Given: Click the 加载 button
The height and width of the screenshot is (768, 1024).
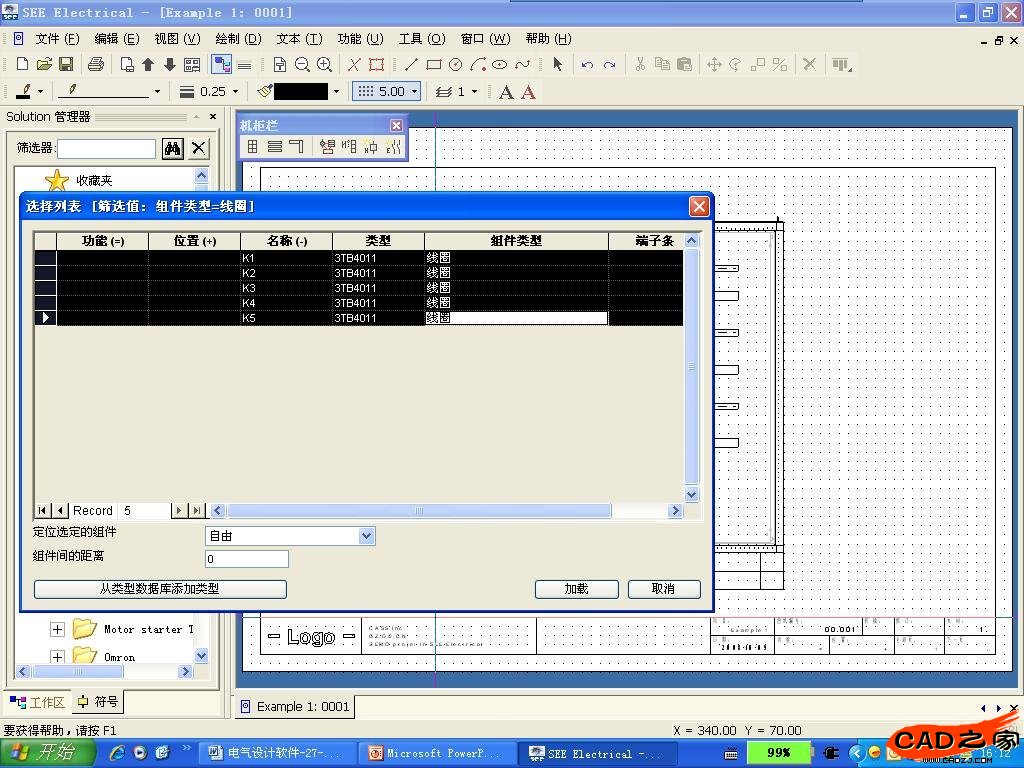Looking at the screenshot, I should [x=576, y=589].
